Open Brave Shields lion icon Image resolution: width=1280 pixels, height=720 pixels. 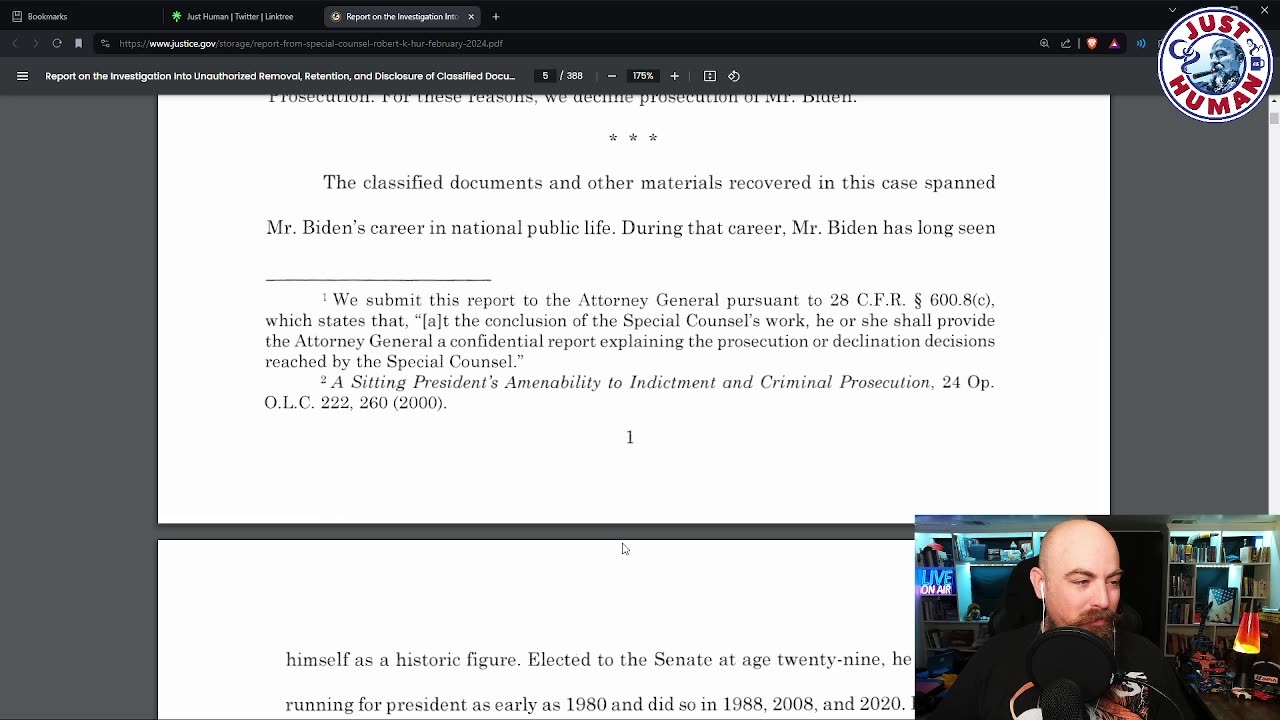point(1092,43)
